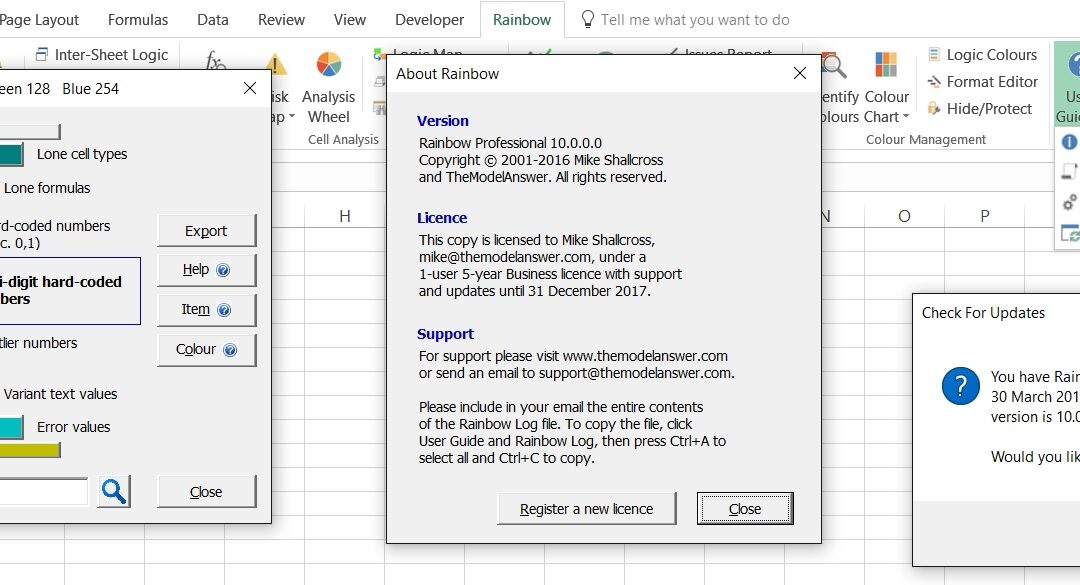
Task: Click the Logic Colours icon
Action: (934, 54)
